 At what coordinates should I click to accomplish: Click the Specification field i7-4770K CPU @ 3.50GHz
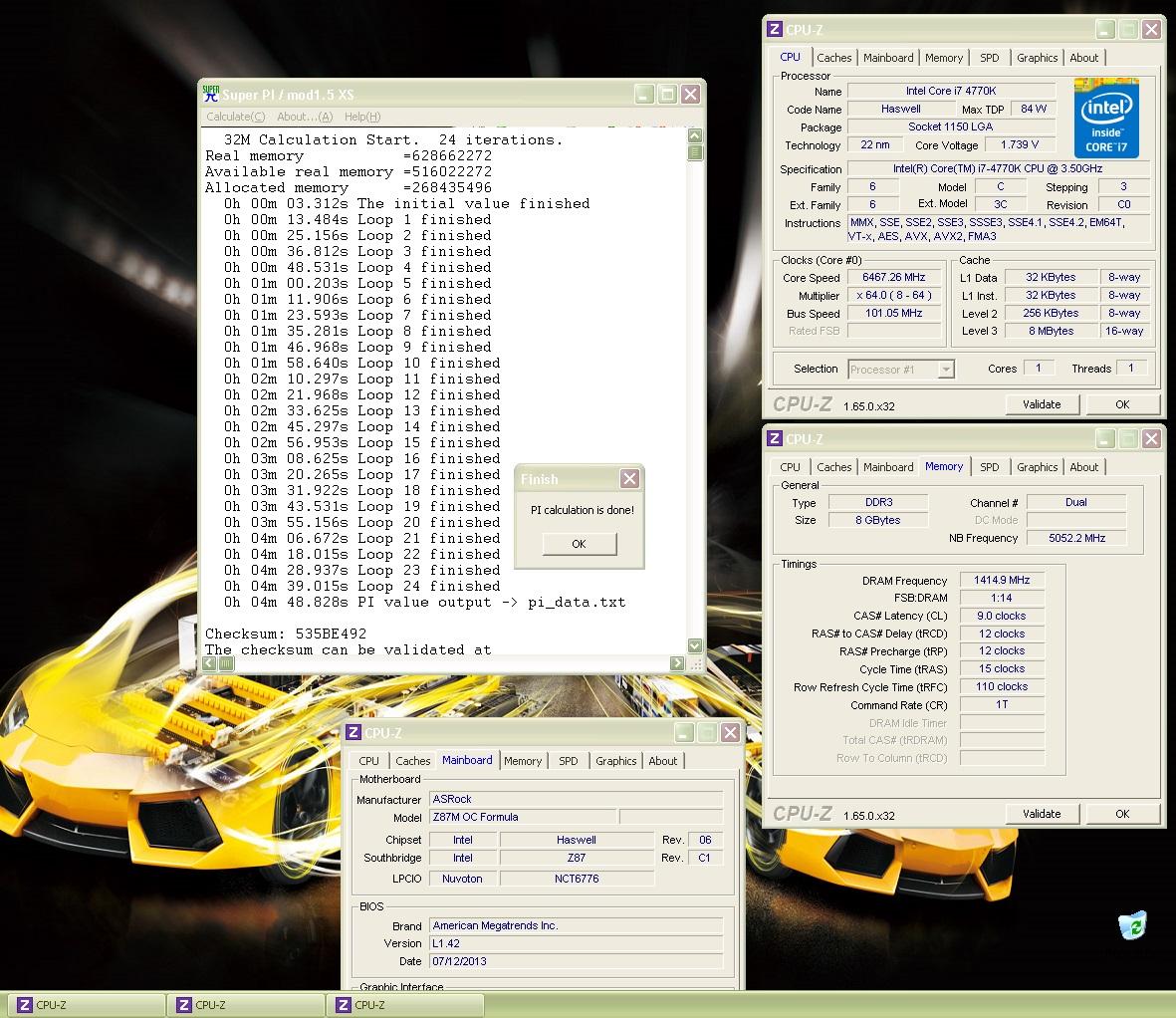click(x=998, y=168)
